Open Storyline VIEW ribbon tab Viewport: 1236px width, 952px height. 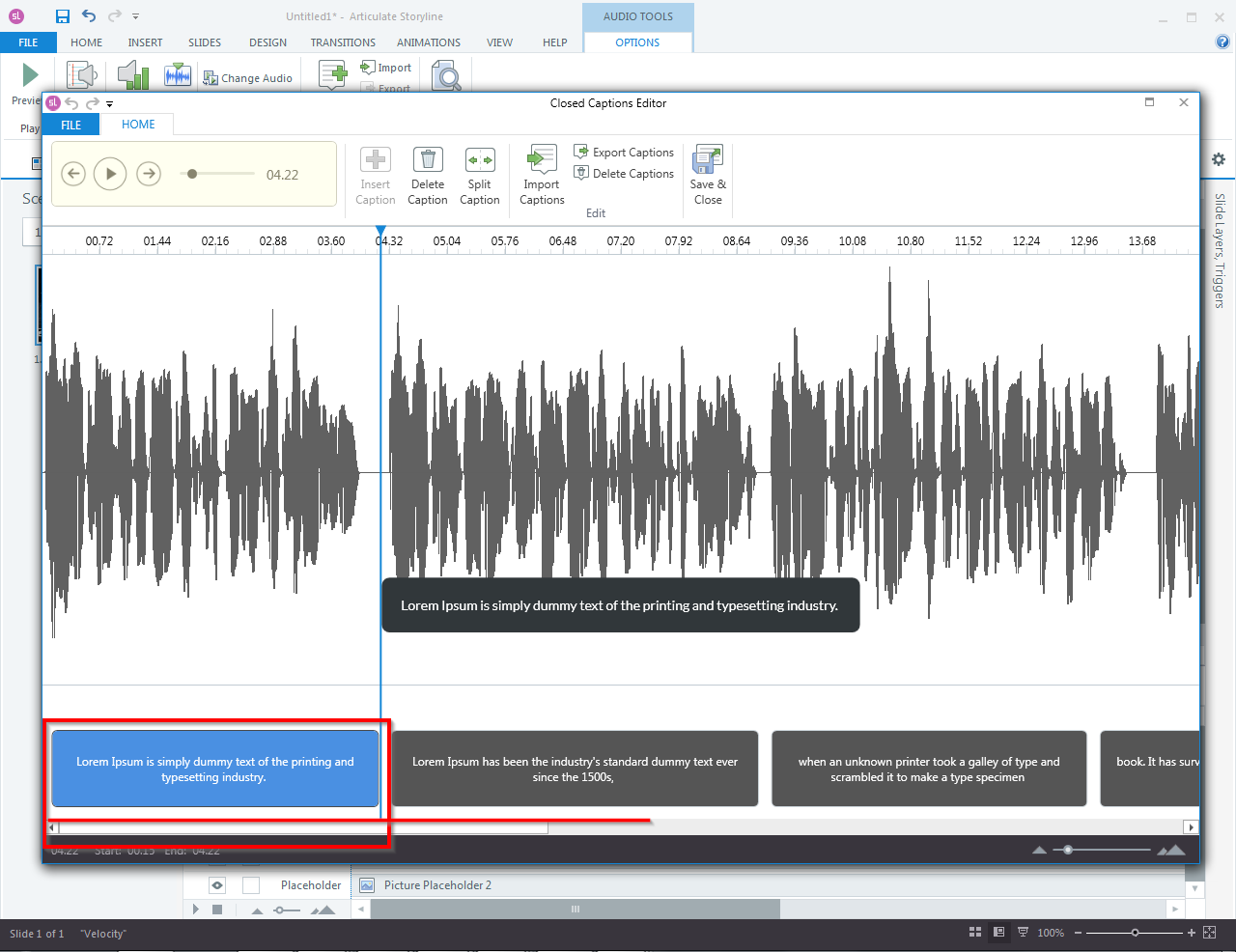pos(499,42)
